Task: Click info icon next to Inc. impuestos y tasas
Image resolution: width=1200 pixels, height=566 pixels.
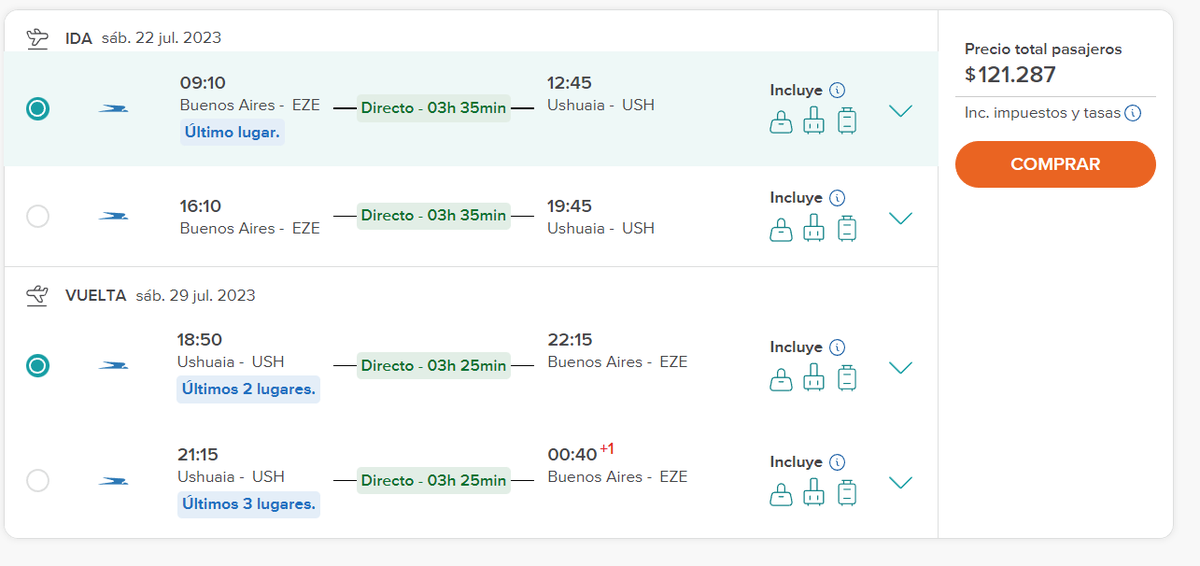Action: 1133,113
